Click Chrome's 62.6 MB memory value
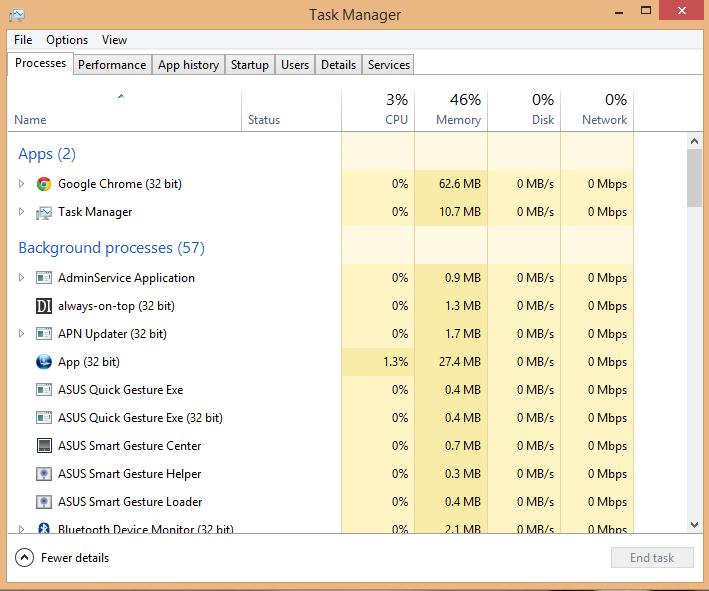The image size is (709, 591). (459, 184)
